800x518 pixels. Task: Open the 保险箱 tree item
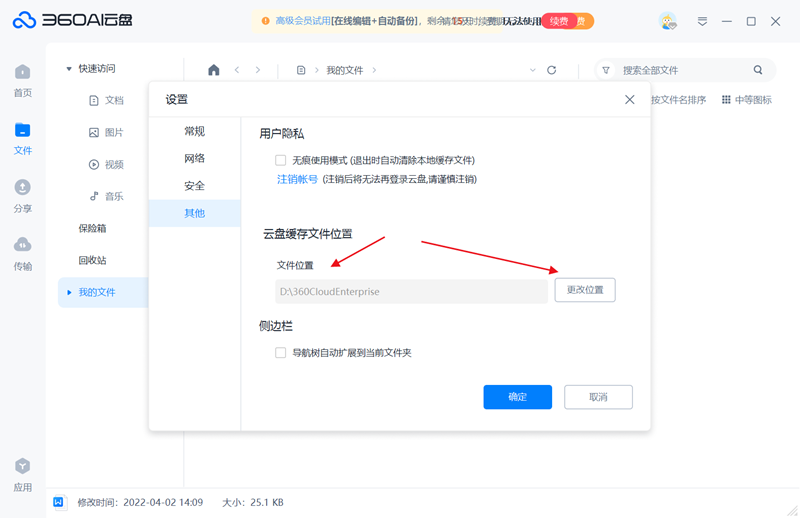coord(92,228)
